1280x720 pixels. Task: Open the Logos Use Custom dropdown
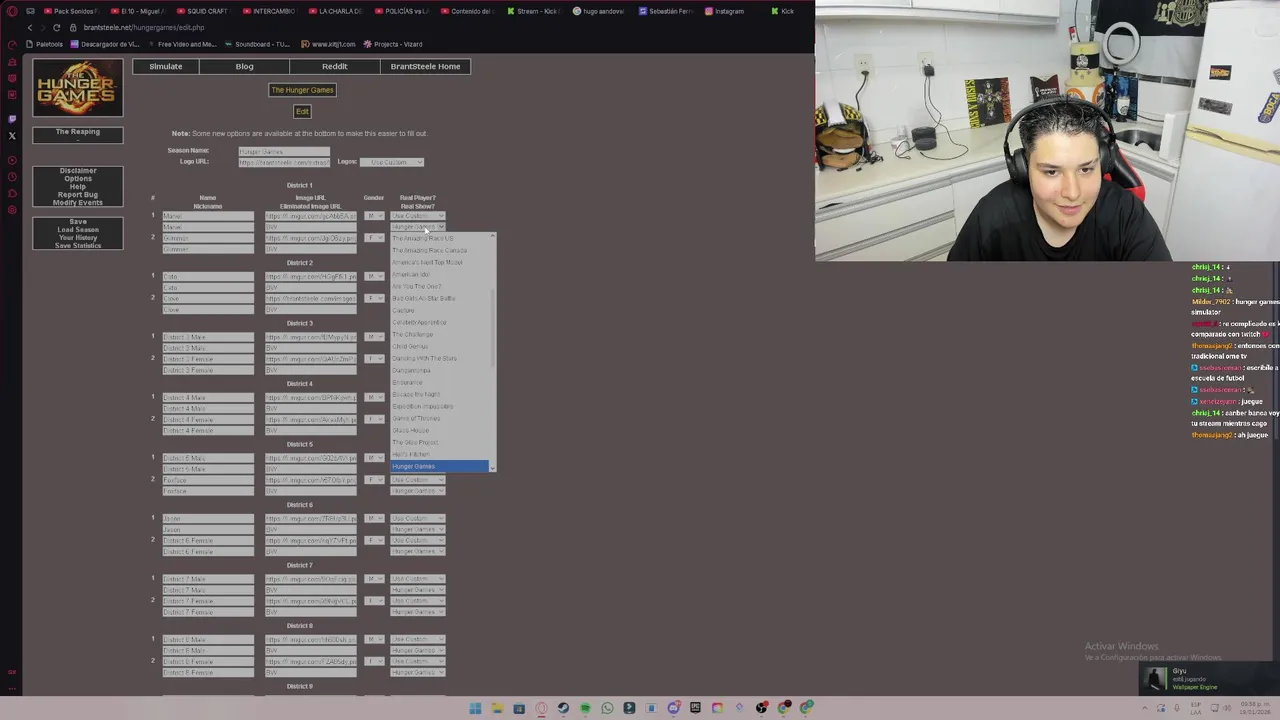point(392,162)
